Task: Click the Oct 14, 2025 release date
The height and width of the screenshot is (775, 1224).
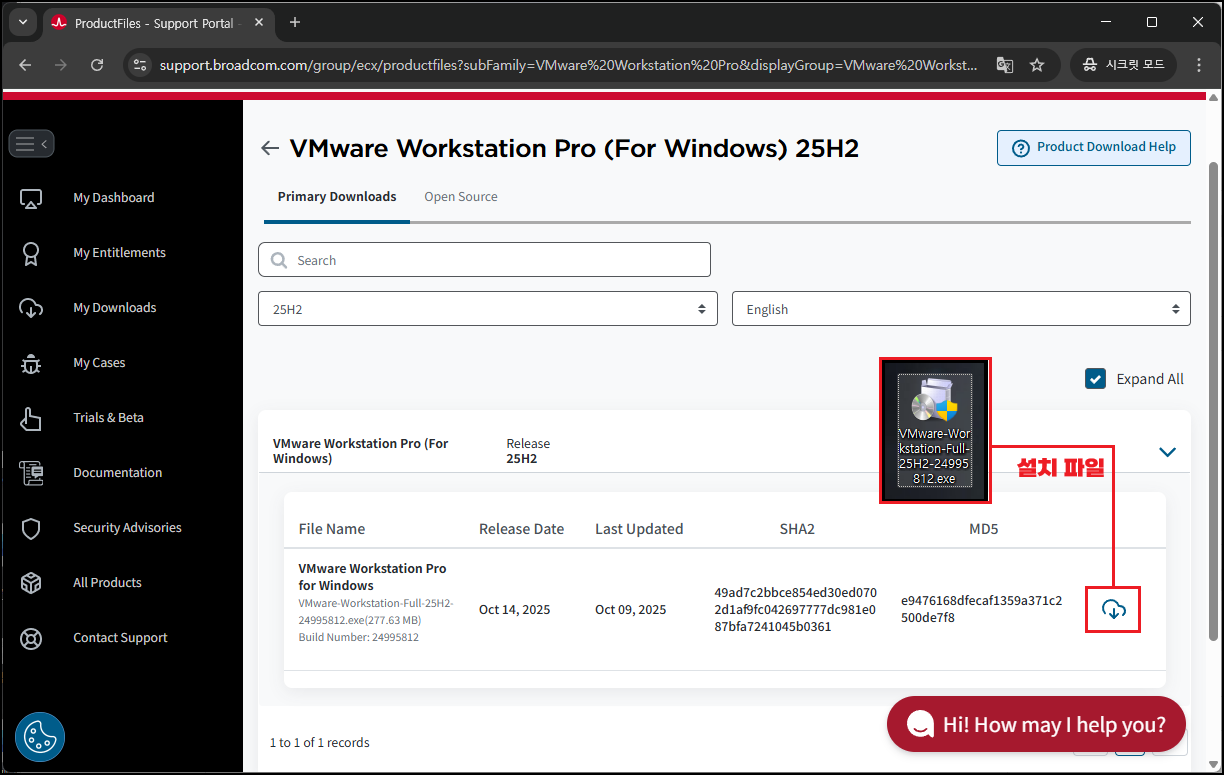Action: point(514,610)
